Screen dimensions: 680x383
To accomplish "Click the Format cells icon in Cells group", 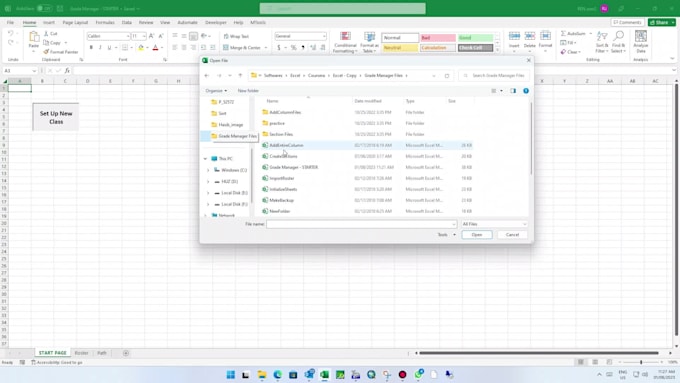I will tap(545, 36).
